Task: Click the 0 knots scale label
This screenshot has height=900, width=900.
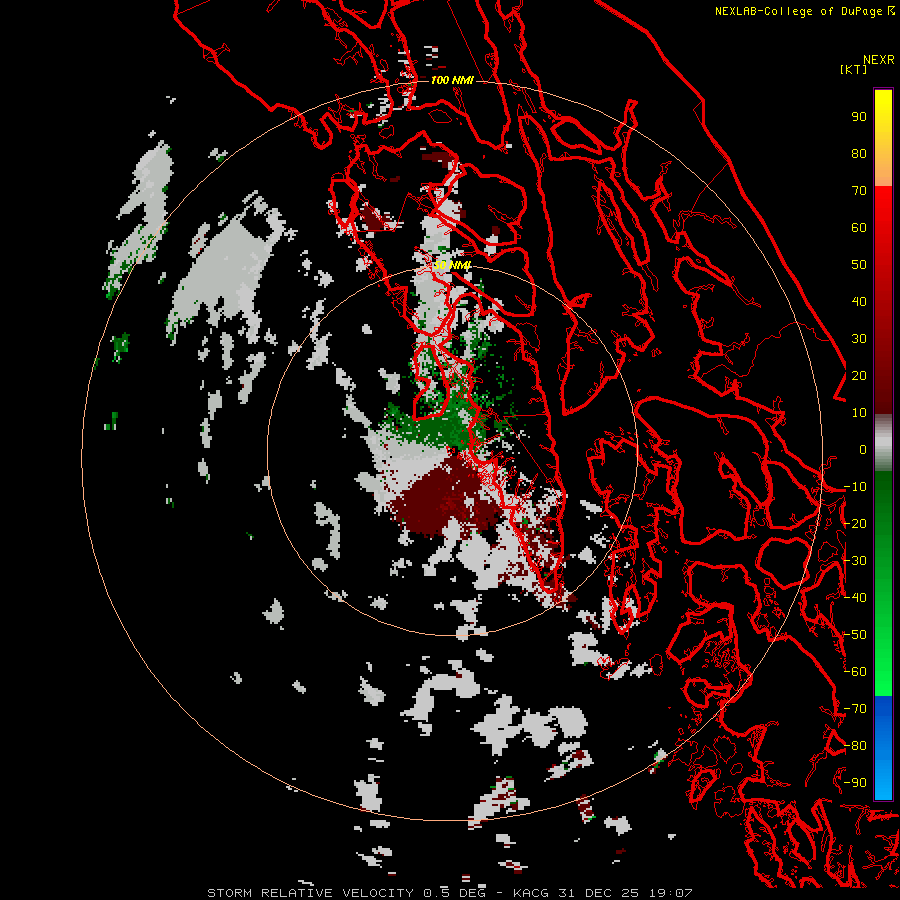Action: pyautogui.click(x=863, y=450)
